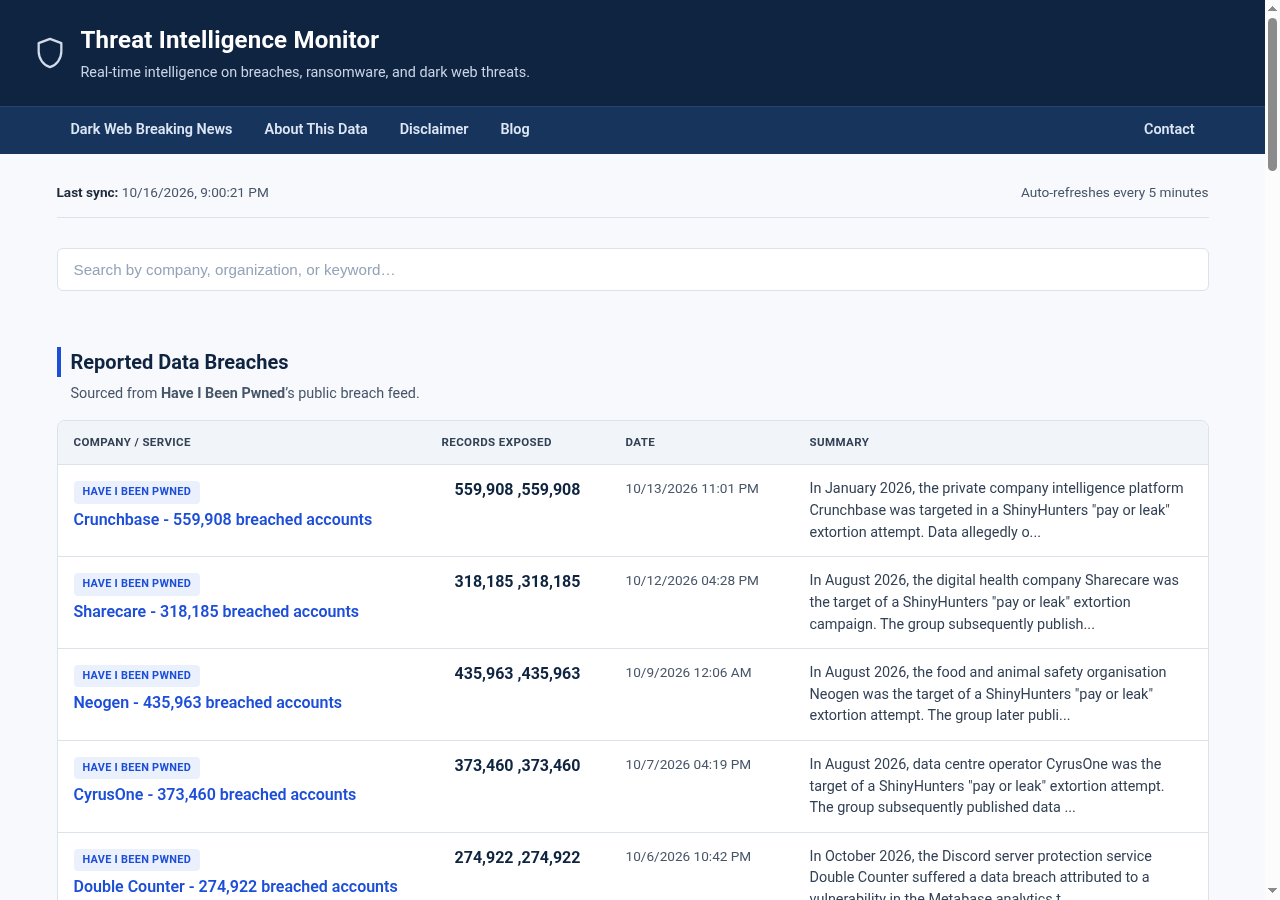Open Sharecare breached accounts link
The image size is (1280, 900).
(216, 612)
